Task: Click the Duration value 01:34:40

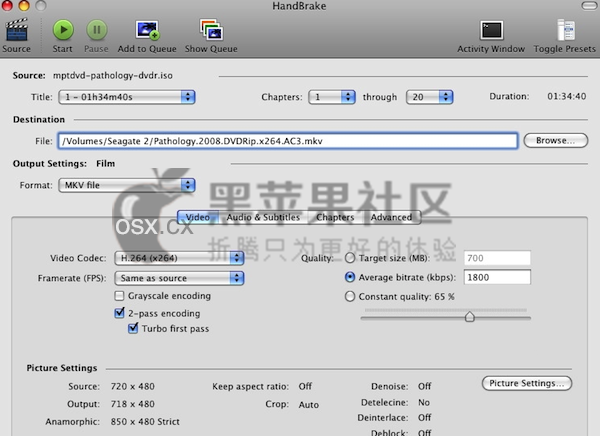Action: [566, 96]
